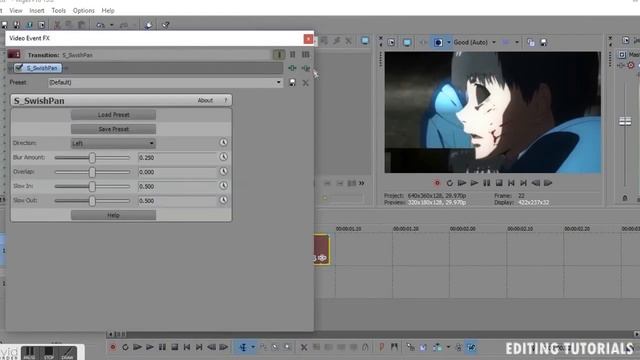Click the Overlap slider handle
This screenshot has width=640, height=360.
[92, 172]
